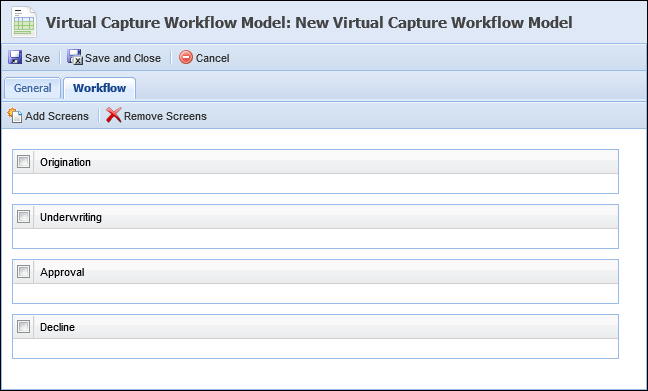This screenshot has width=648, height=391.
Task: Click the workflow model document icon
Action: point(24,22)
